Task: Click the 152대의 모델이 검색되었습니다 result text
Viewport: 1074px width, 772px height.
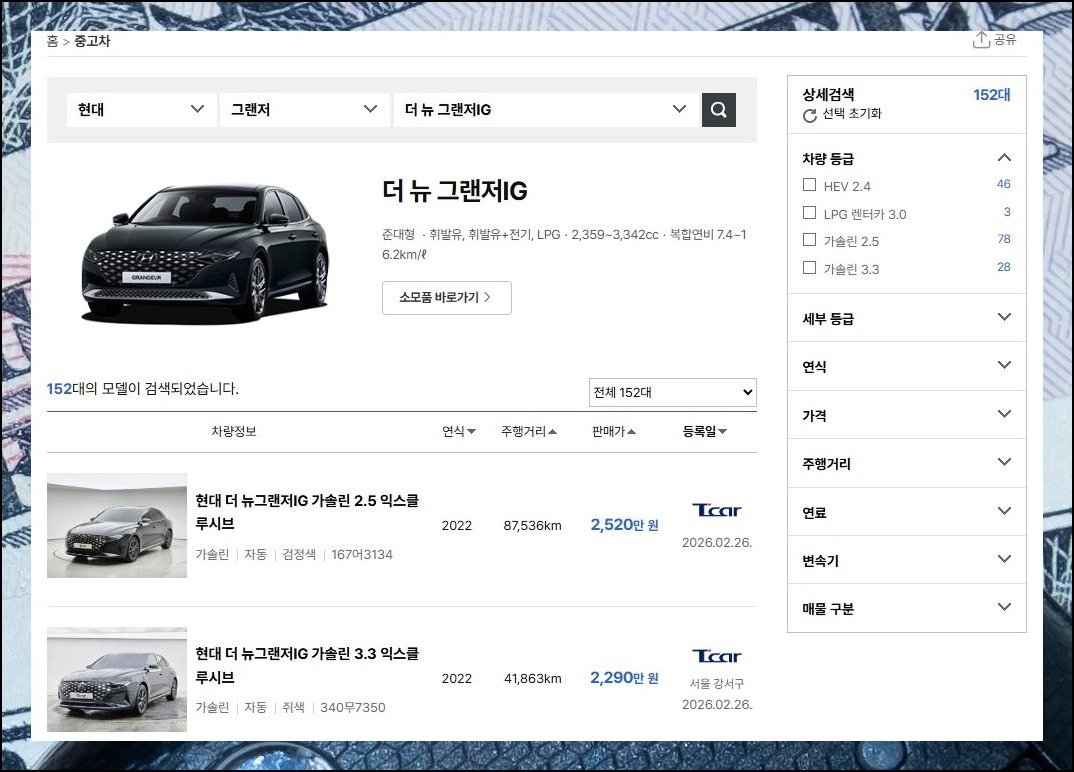Action: tap(142, 388)
